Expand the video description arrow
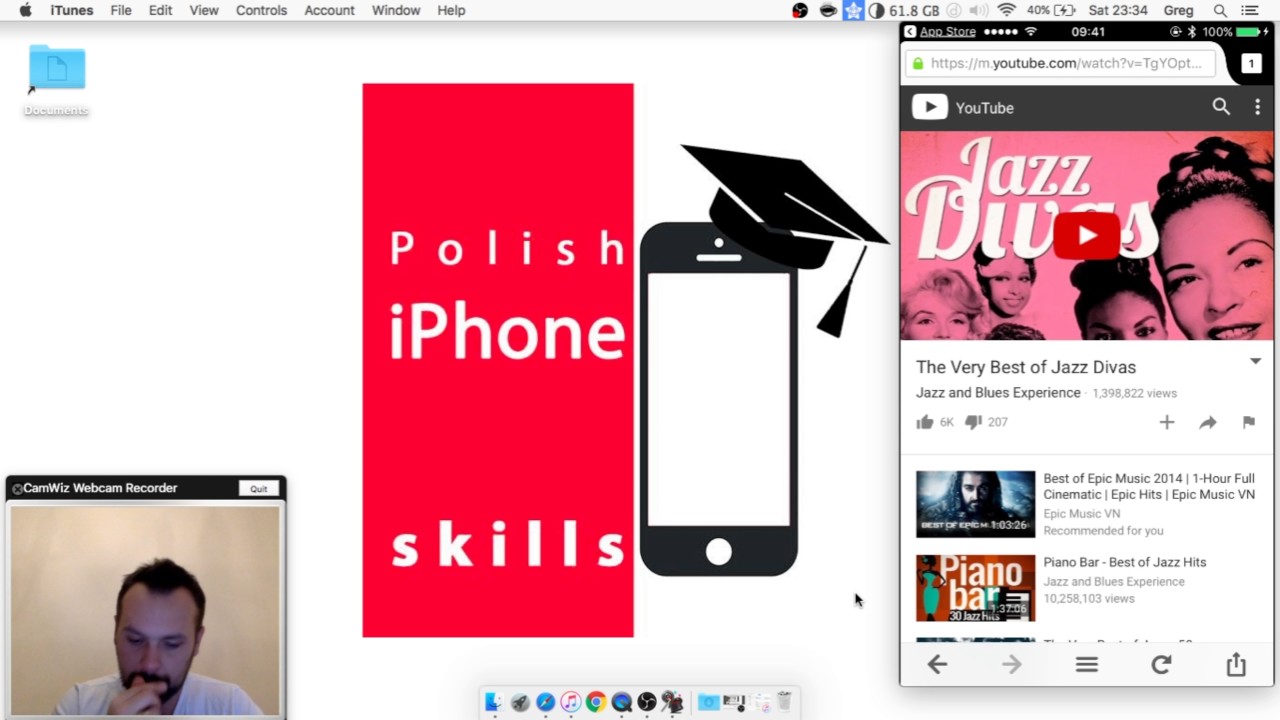This screenshot has width=1280, height=720. 1255,361
